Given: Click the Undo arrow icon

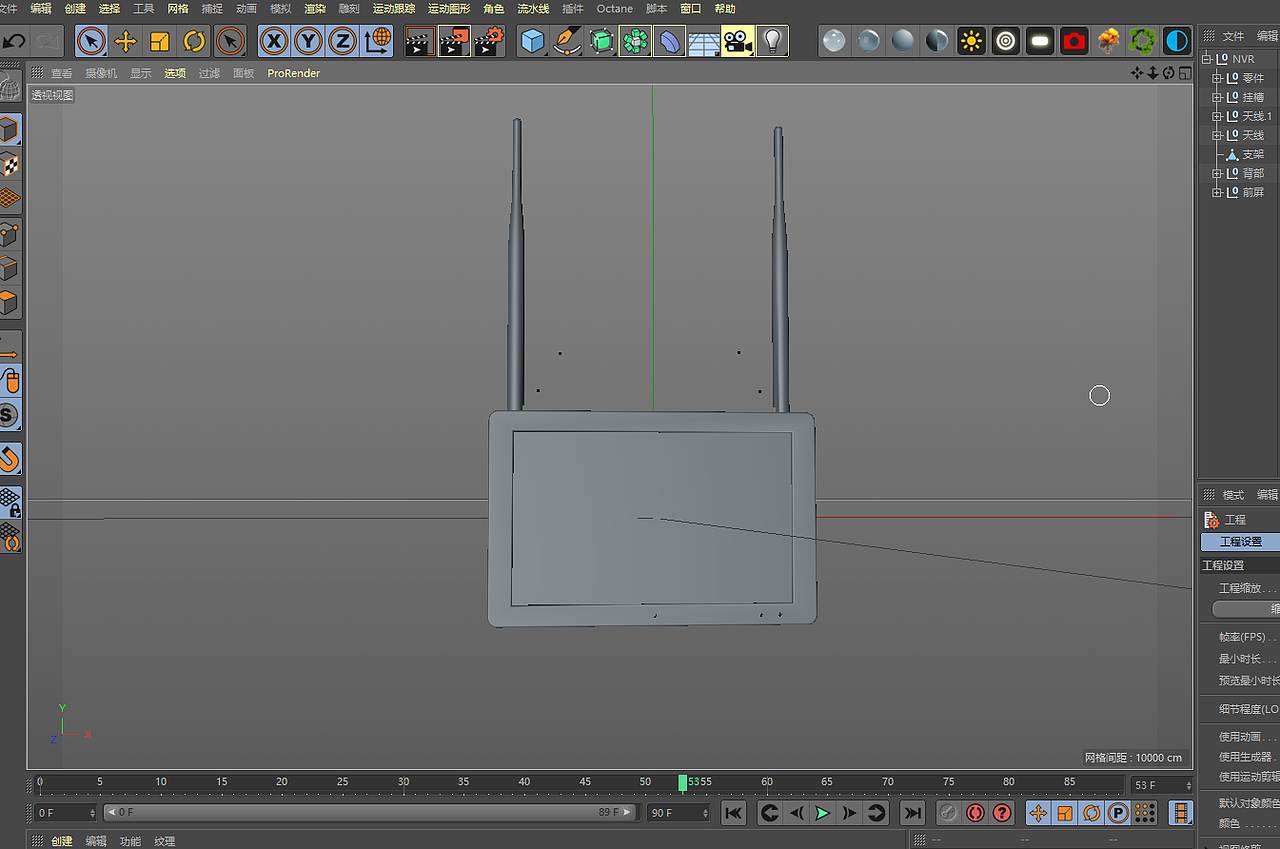Looking at the screenshot, I should tap(14, 41).
